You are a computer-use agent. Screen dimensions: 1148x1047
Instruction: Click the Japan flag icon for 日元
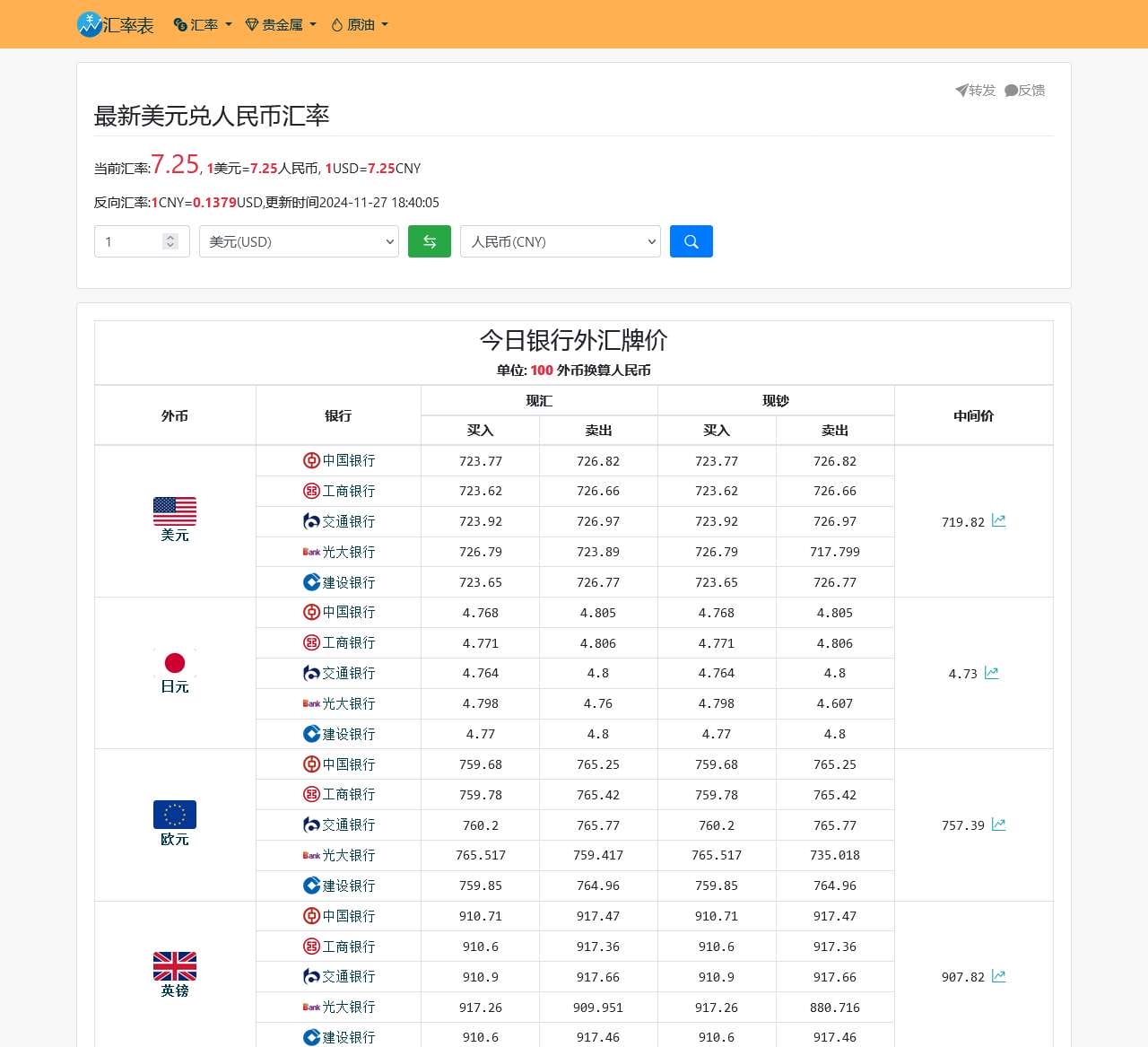pyautogui.click(x=175, y=663)
